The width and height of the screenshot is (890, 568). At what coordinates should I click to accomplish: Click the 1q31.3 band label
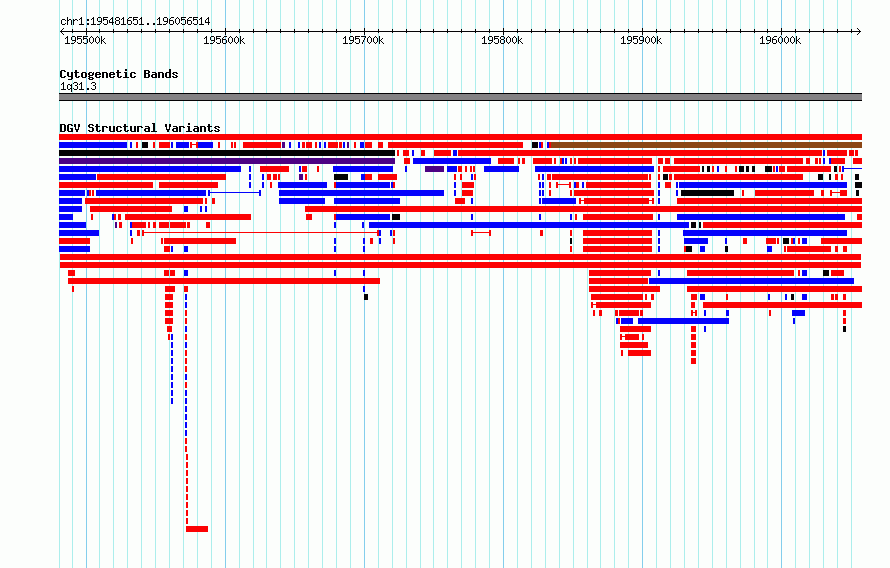point(78,86)
